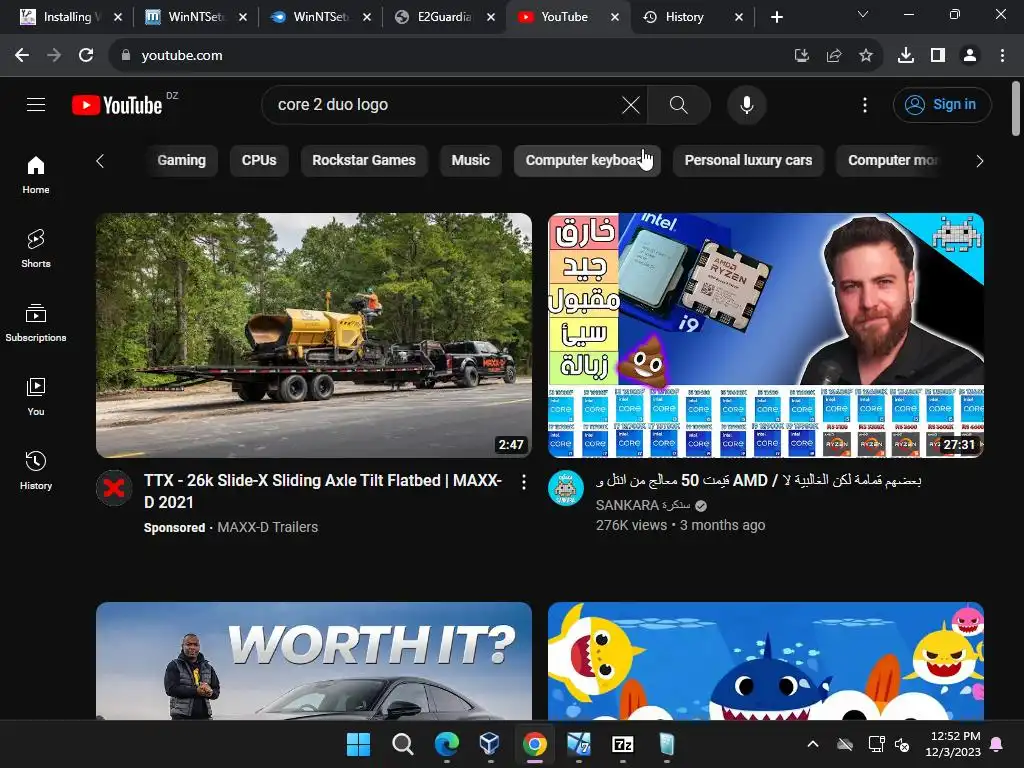Open Microsoft Edge from taskbar
Image resolution: width=1024 pixels, height=768 pixels.
[447, 744]
